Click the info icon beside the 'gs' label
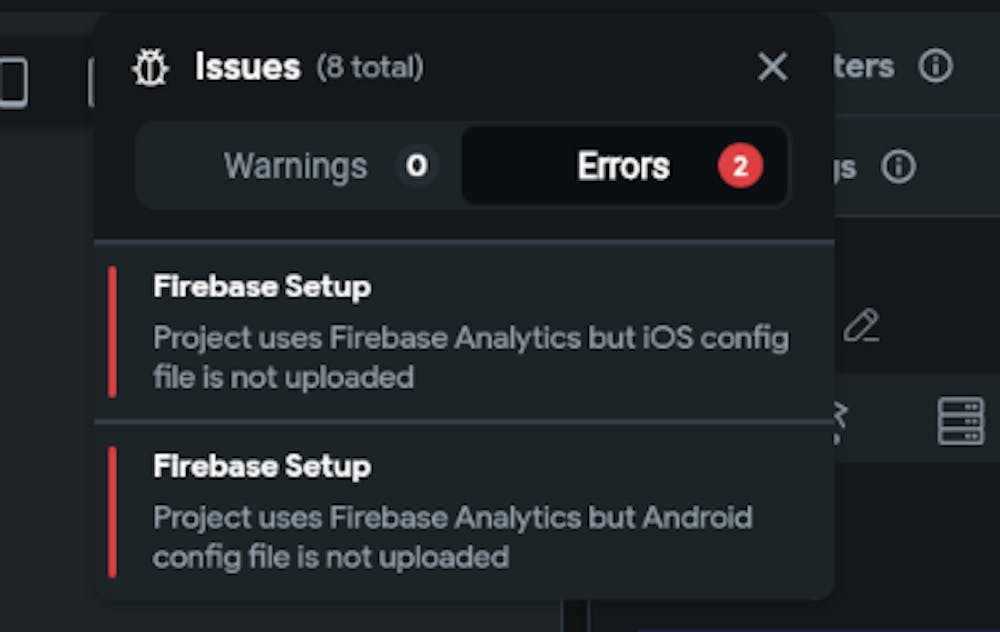Viewport: 1000px width, 632px height. [898, 167]
